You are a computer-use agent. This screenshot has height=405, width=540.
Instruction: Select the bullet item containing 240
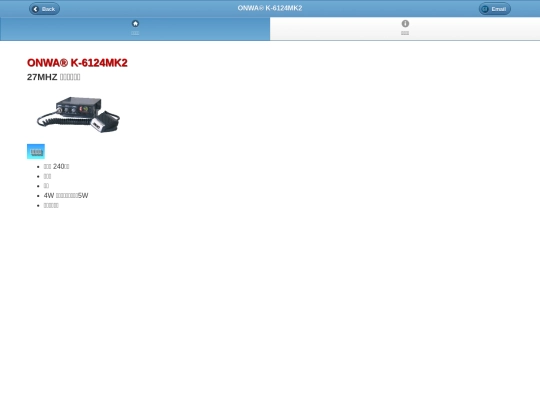click(56, 167)
